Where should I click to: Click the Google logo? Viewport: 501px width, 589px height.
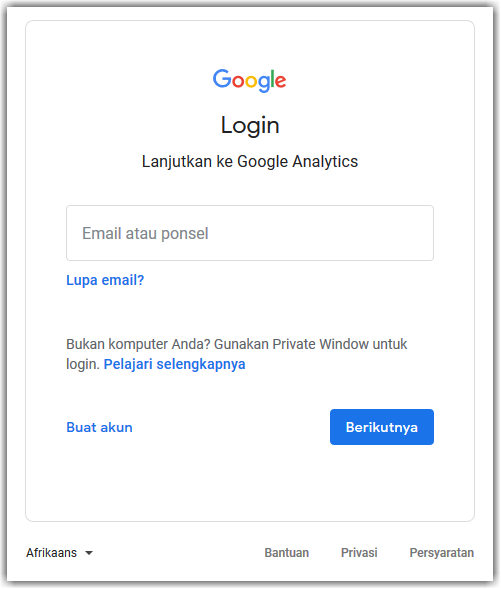click(250, 80)
